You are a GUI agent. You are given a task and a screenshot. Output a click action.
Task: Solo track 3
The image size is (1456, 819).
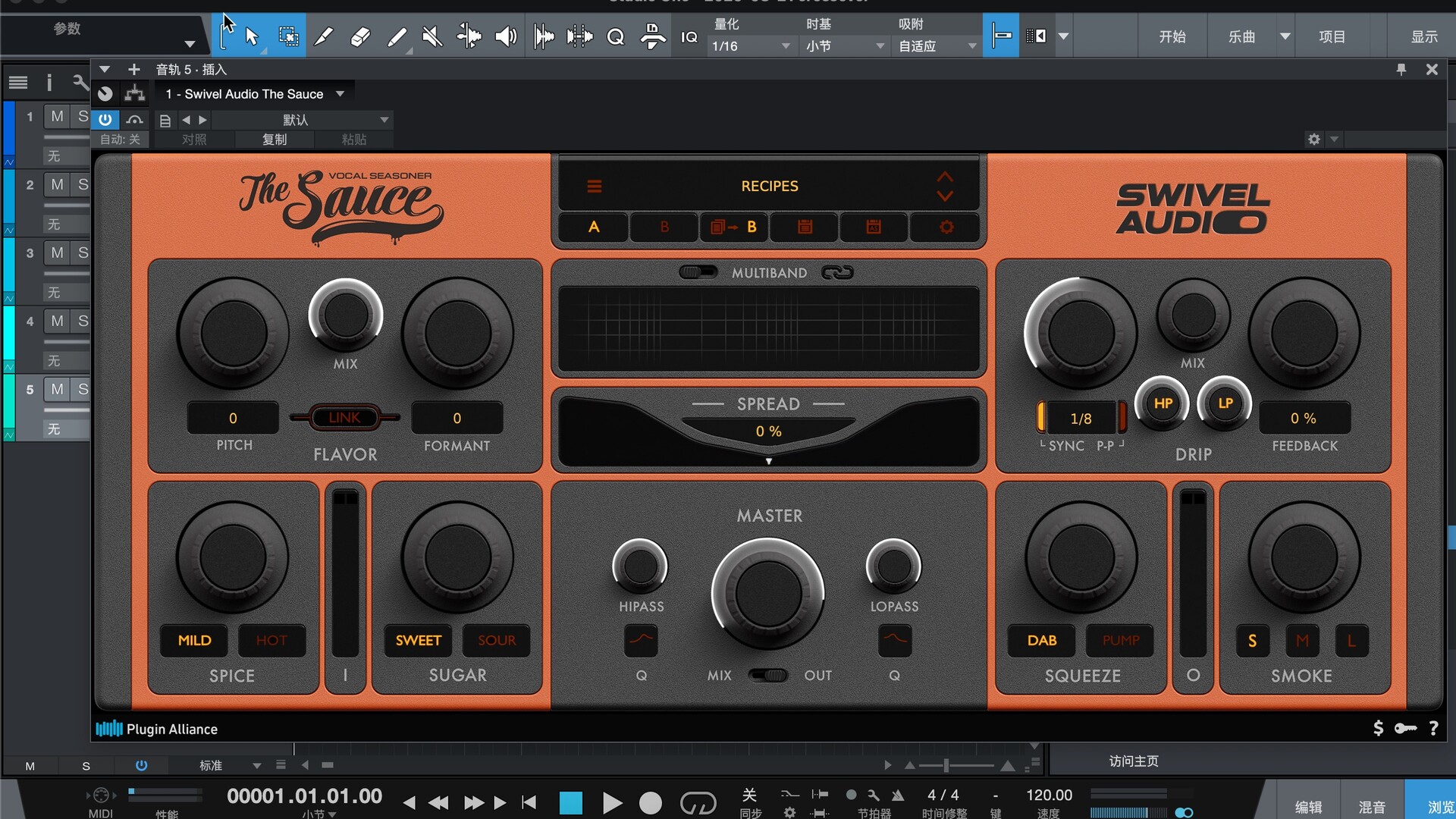coord(83,253)
